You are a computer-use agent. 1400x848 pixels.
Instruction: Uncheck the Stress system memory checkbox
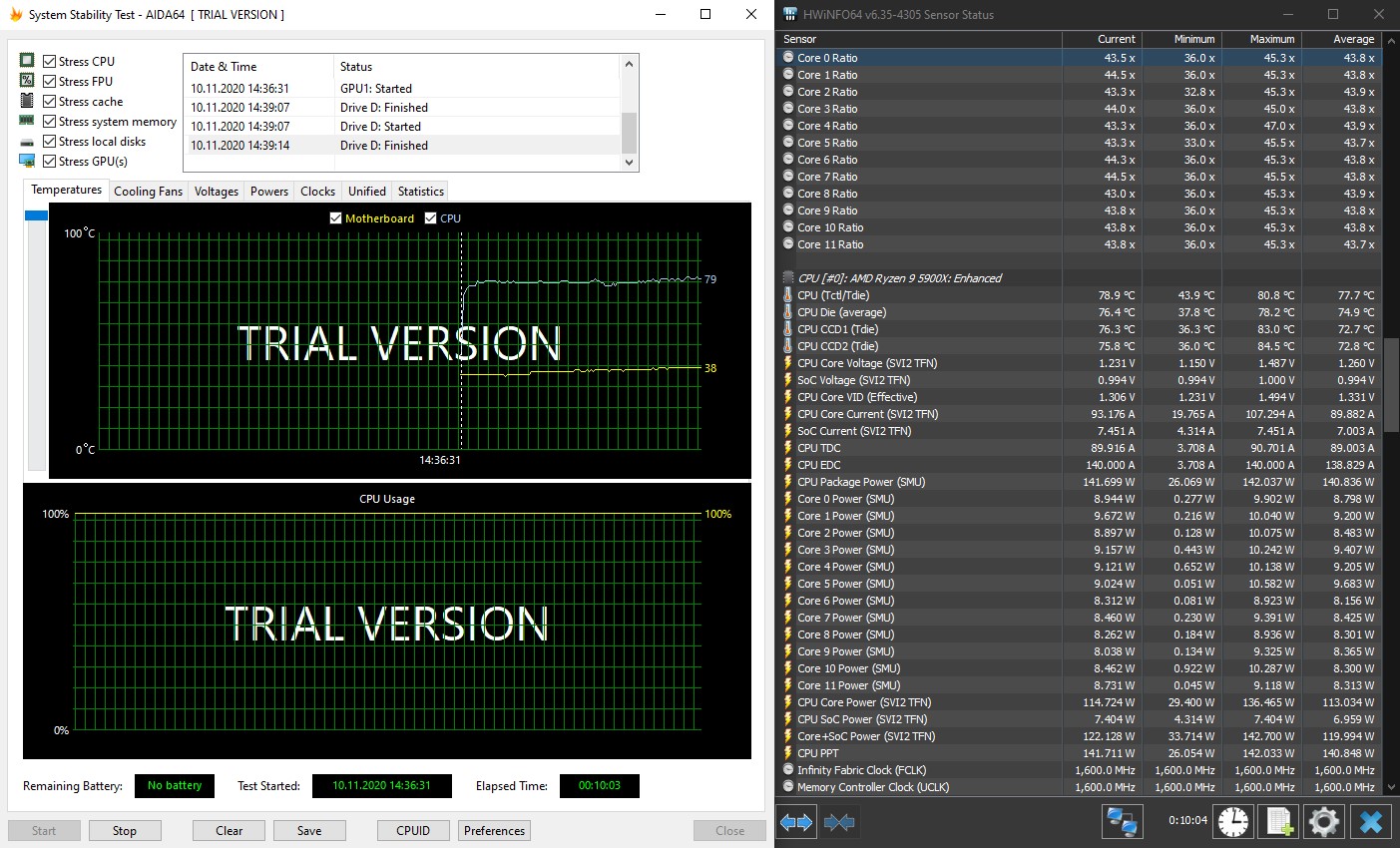point(49,121)
